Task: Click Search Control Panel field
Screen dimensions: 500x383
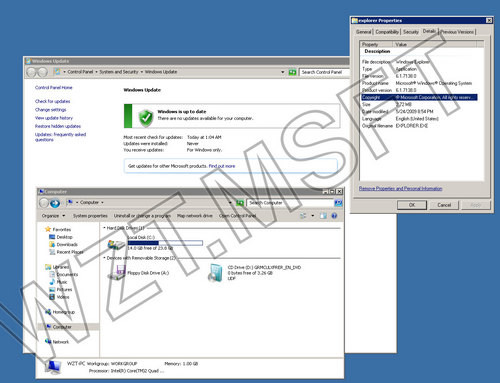Action: click(x=324, y=72)
